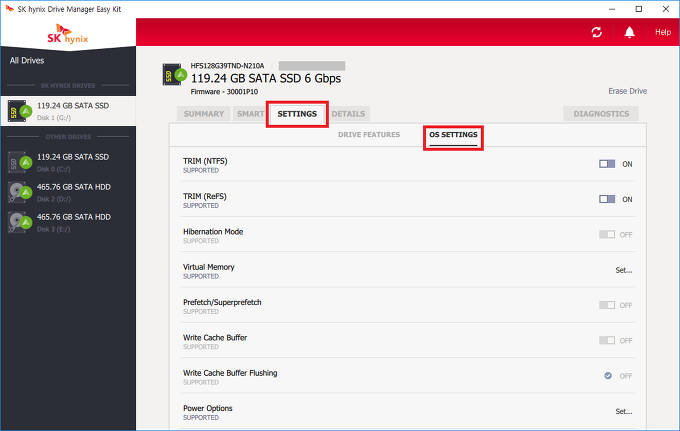This screenshot has width=680, height=431.
Task: Open the OS SETTINGS sub-tab
Action: coord(453,135)
